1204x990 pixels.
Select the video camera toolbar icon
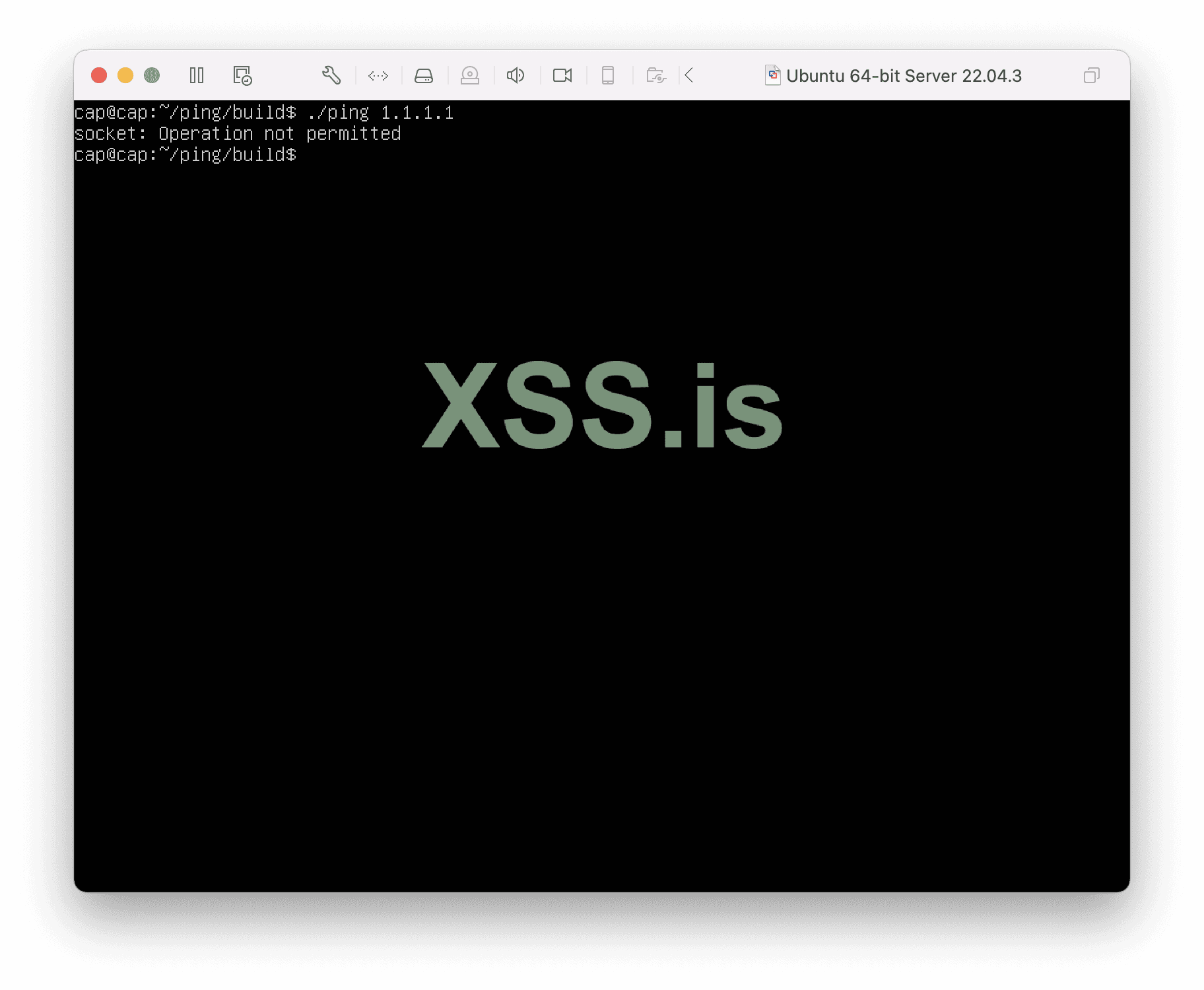pos(562,75)
